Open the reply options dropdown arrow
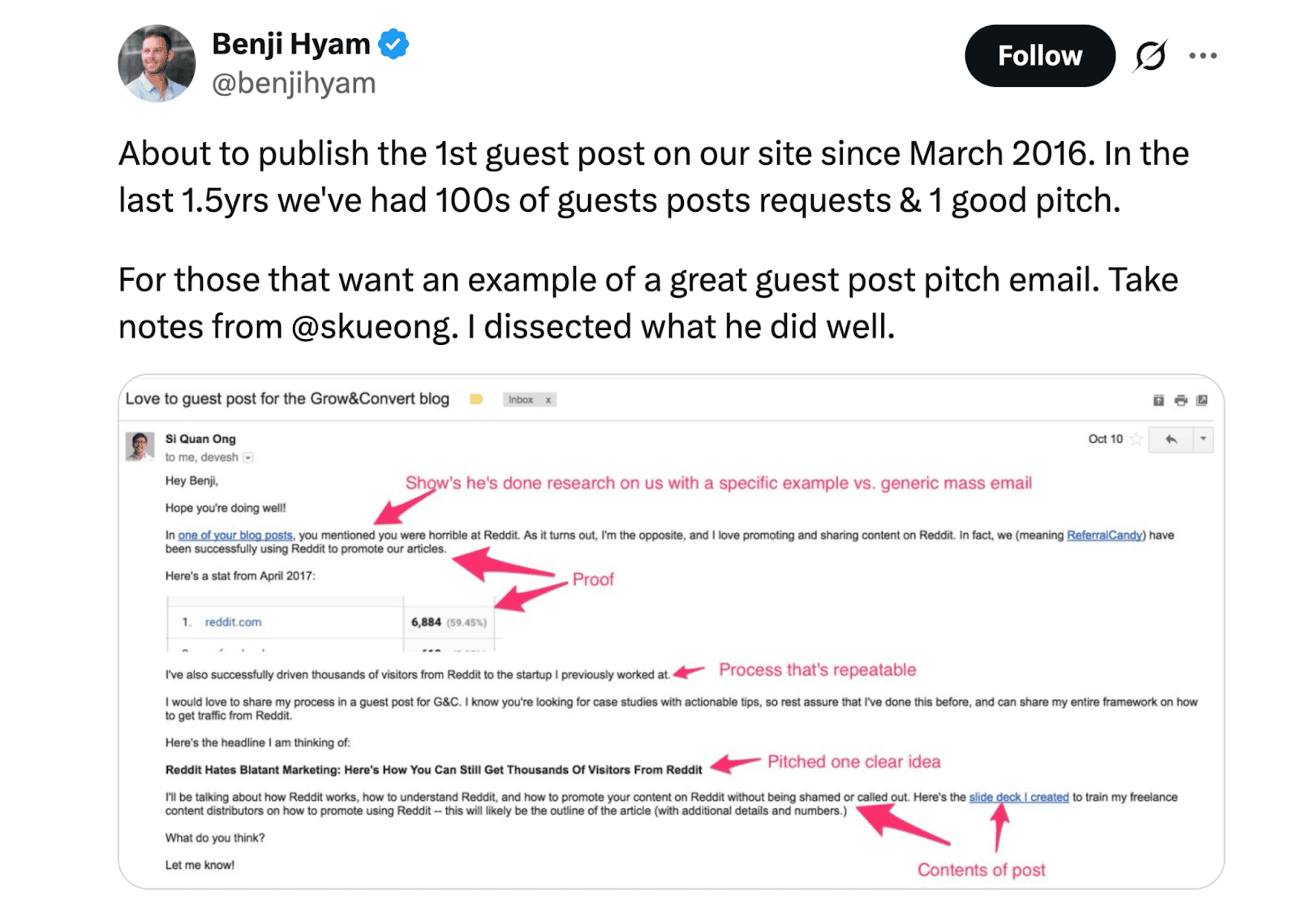The image size is (1298, 924). [1203, 440]
